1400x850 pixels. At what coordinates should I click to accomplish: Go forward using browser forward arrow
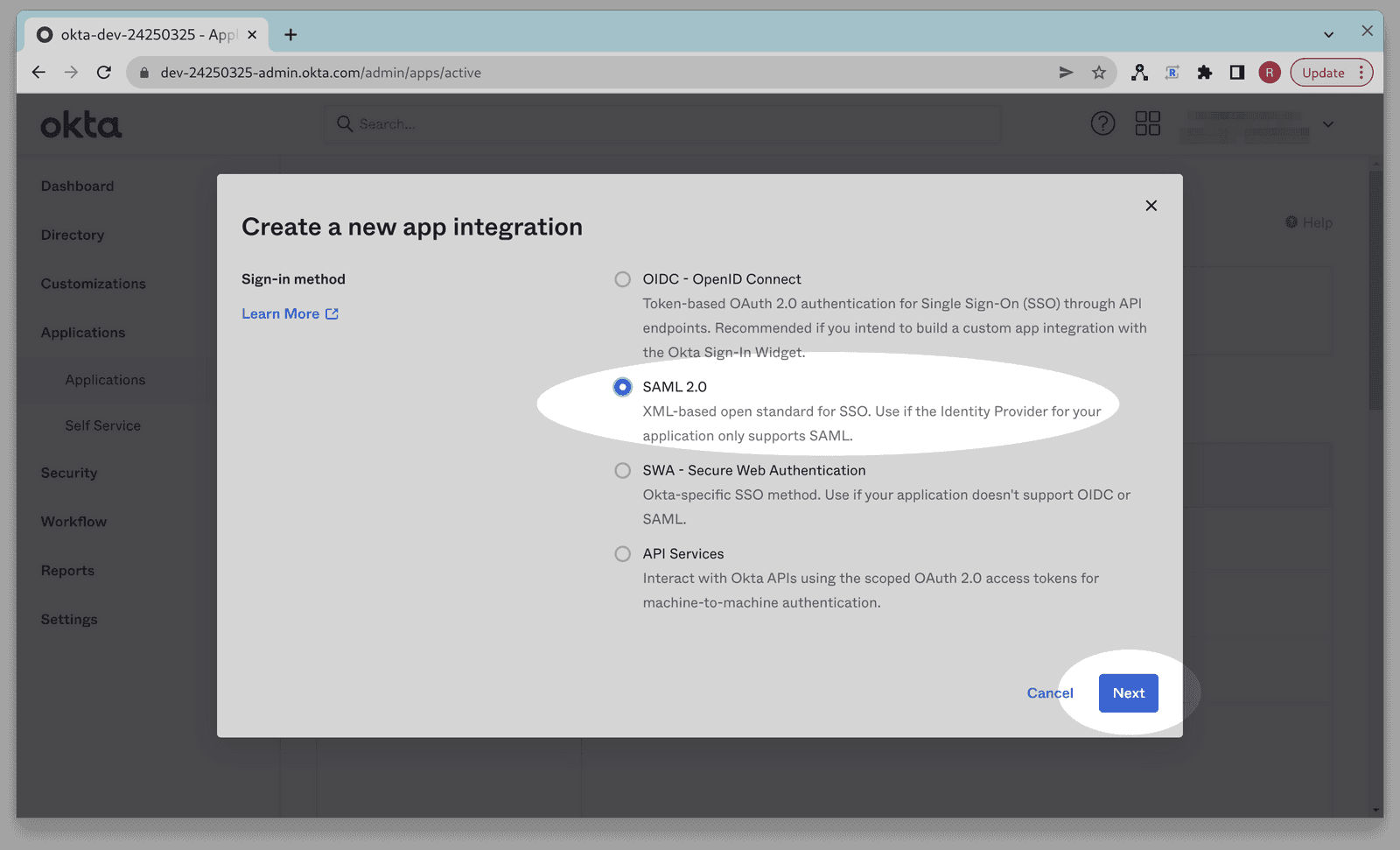(x=71, y=73)
